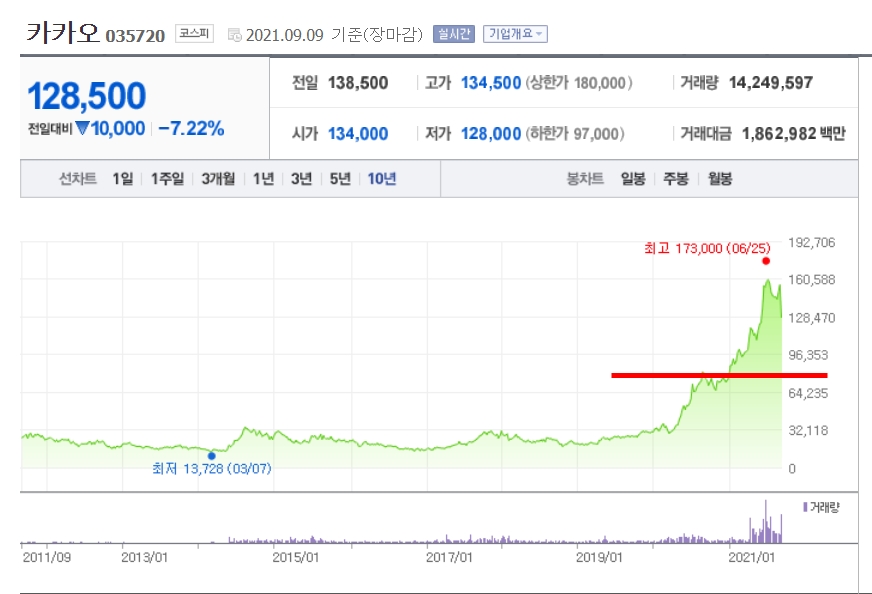The height and width of the screenshot is (594, 872).
Task: Click the blue 최저 marker dot on chart
Action: click(211, 456)
